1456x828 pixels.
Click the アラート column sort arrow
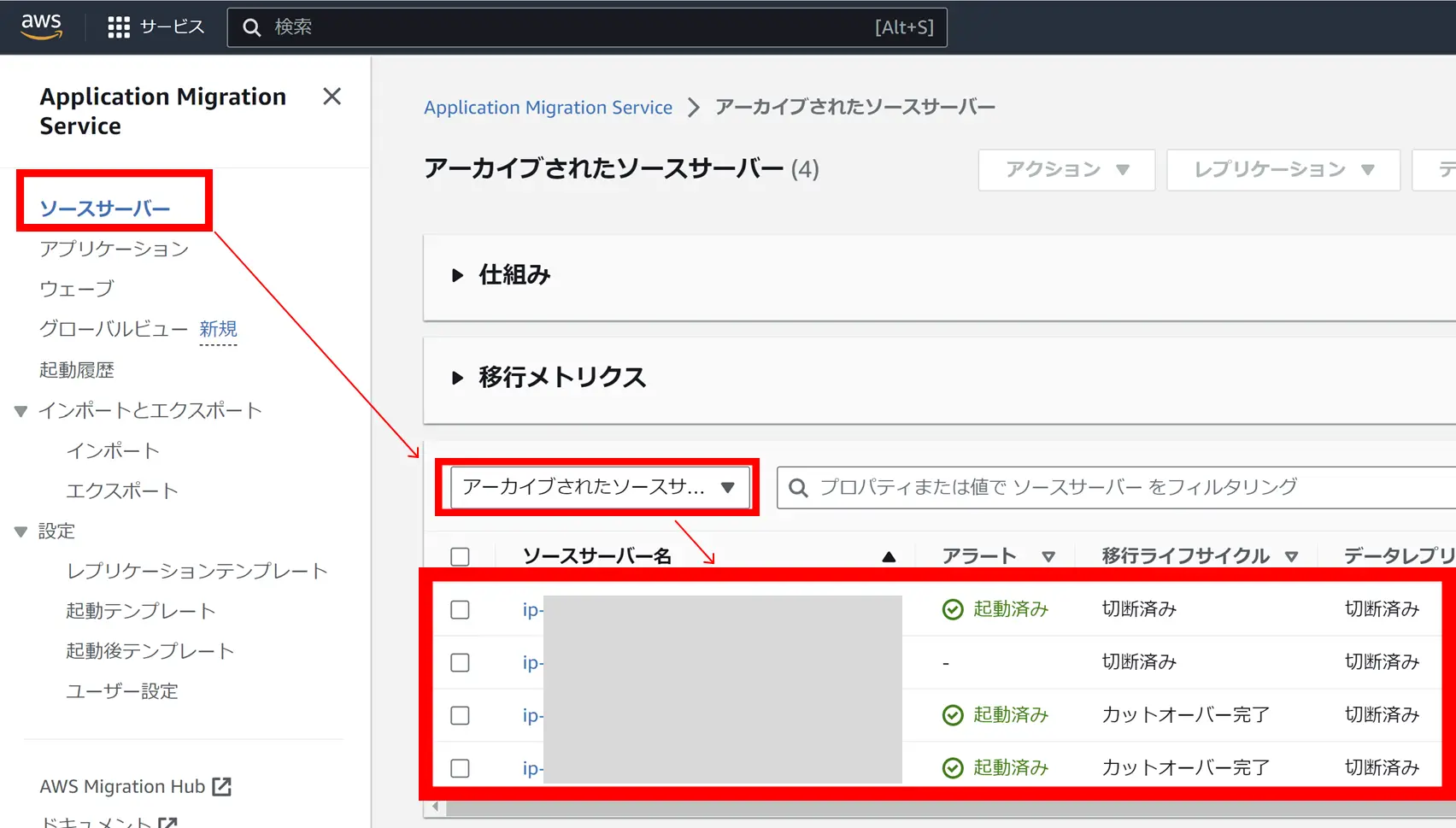pos(1048,556)
